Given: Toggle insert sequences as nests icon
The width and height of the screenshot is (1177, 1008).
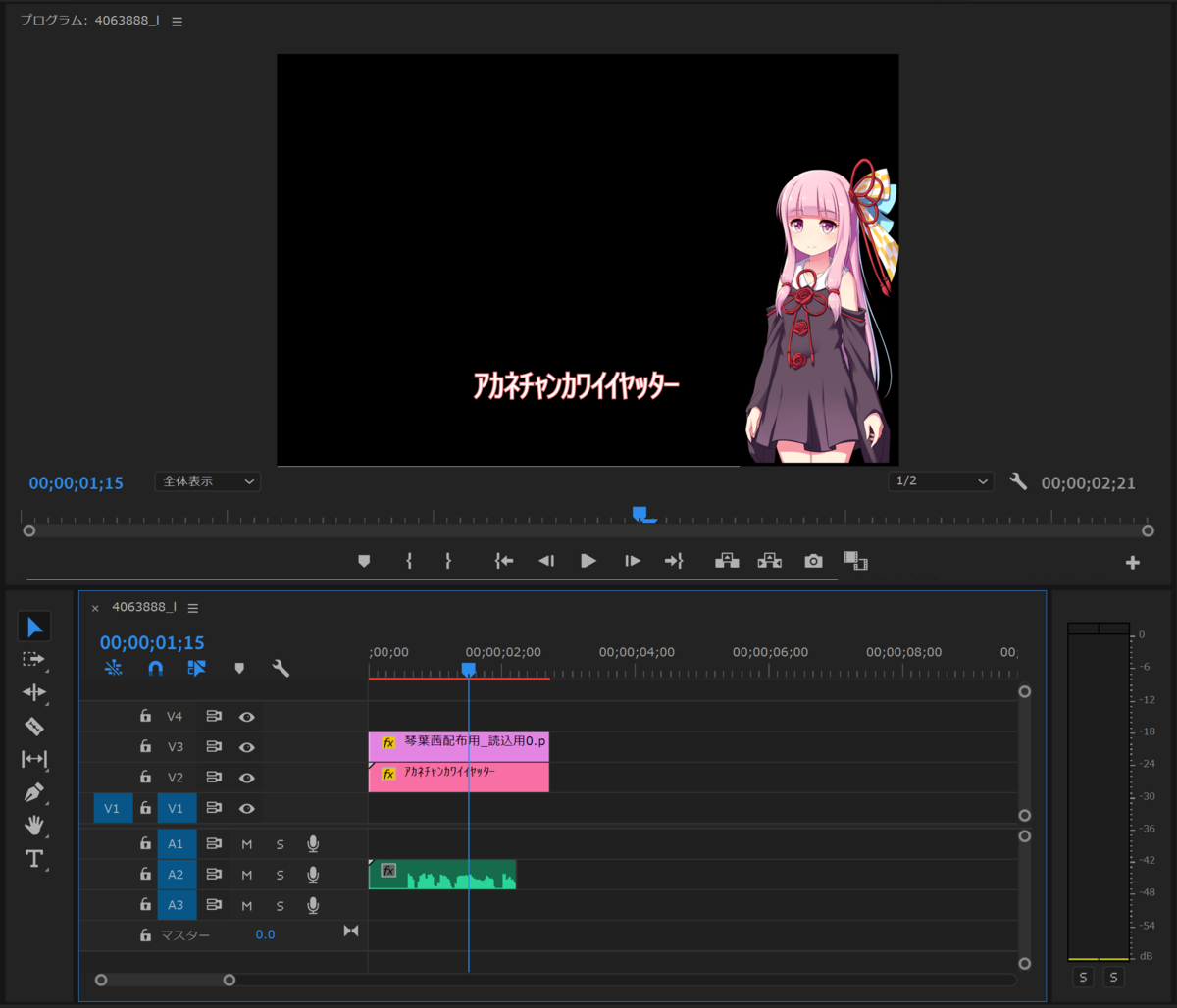Looking at the screenshot, I should click(x=113, y=669).
